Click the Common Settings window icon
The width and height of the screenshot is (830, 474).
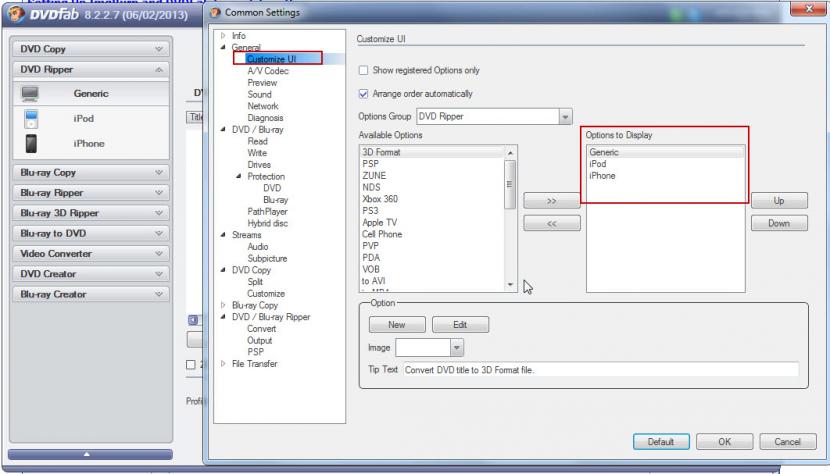pos(215,12)
